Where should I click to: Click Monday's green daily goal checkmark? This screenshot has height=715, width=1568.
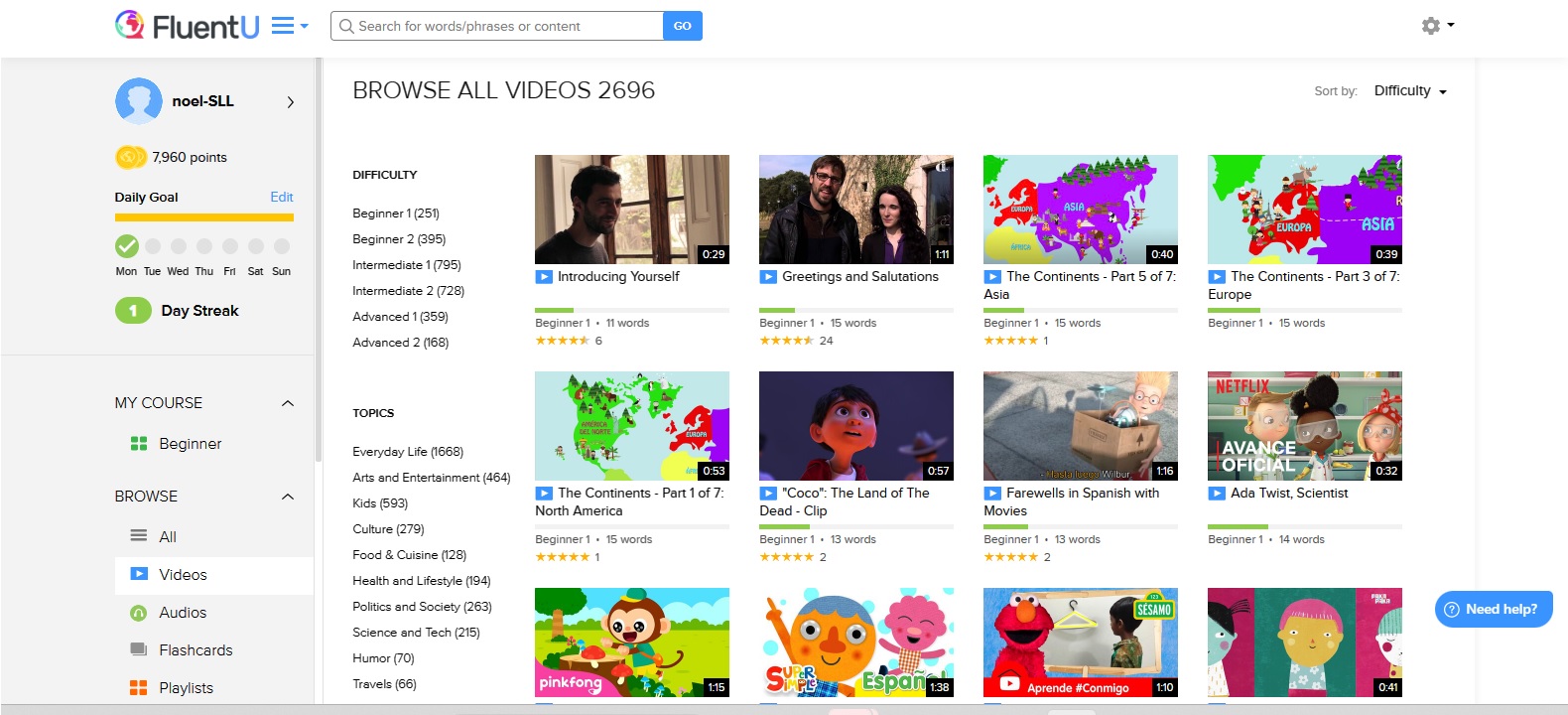click(127, 245)
